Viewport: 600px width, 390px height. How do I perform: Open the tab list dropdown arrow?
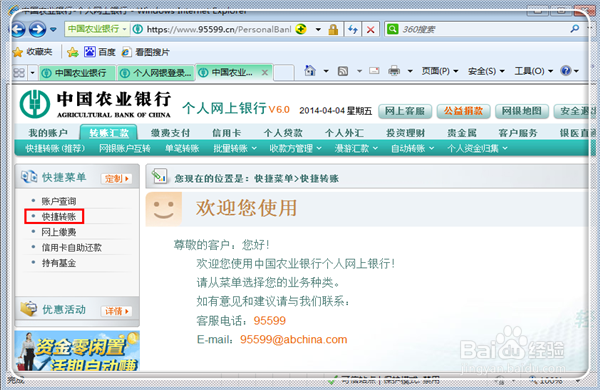(33, 72)
